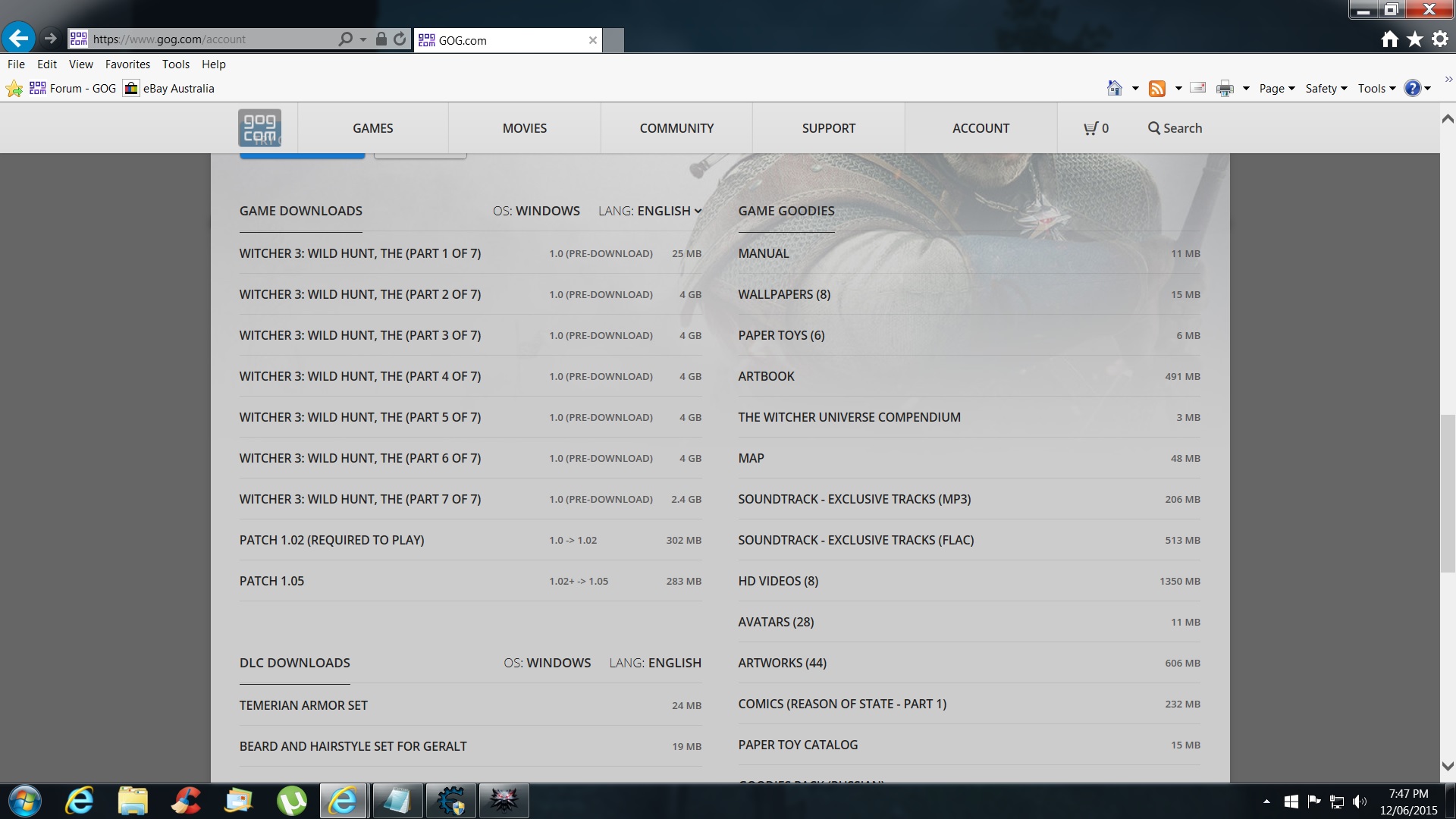Image resolution: width=1456 pixels, height=819 pixels.
Task: Open uTorrent icon in taskbar
Action: pos(292,801)
